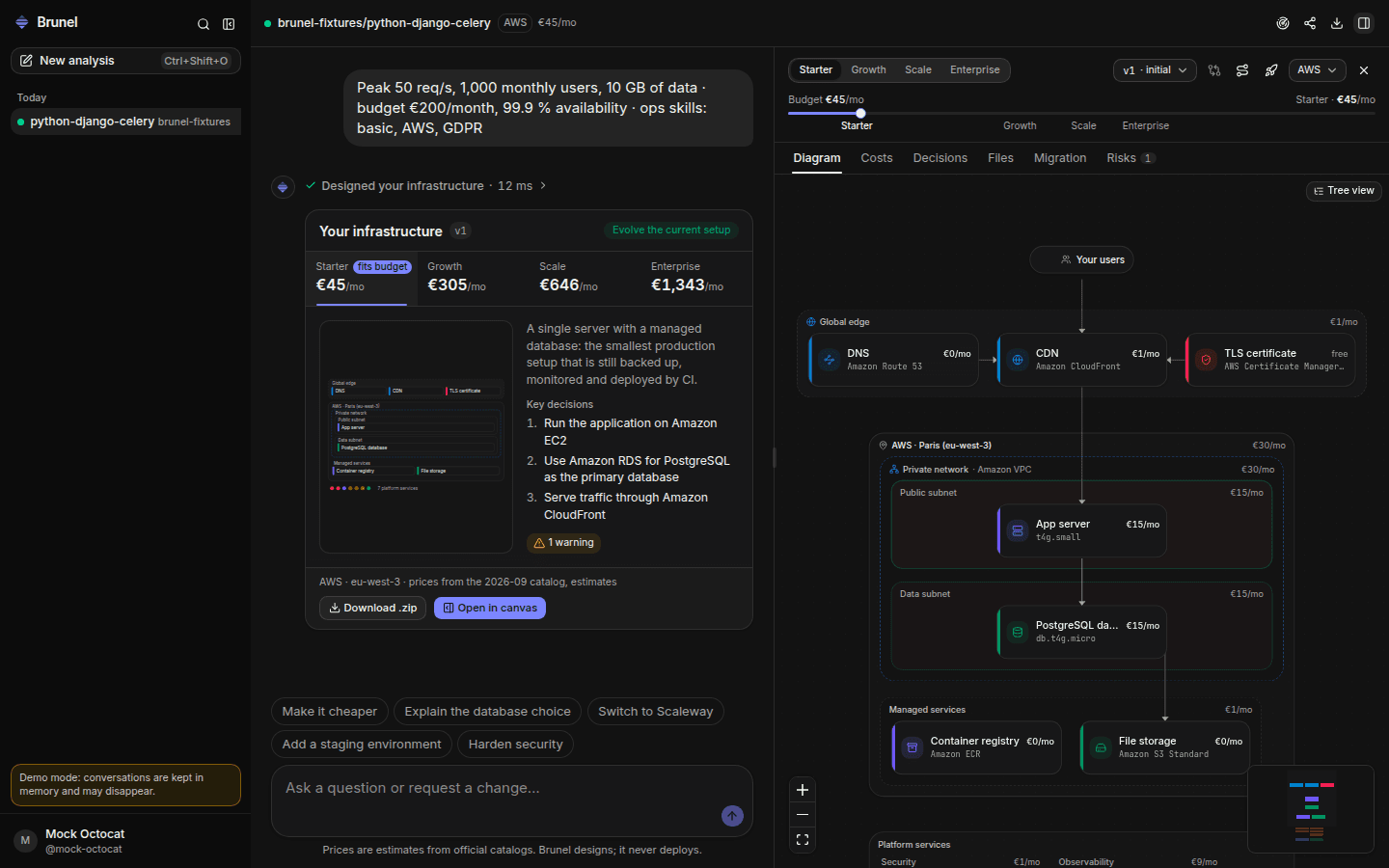Image resolution: width=1389 pixels, height=868 pixels.
Task: Click the radar target icon in top bar
Action: [x=1283, y=23]
